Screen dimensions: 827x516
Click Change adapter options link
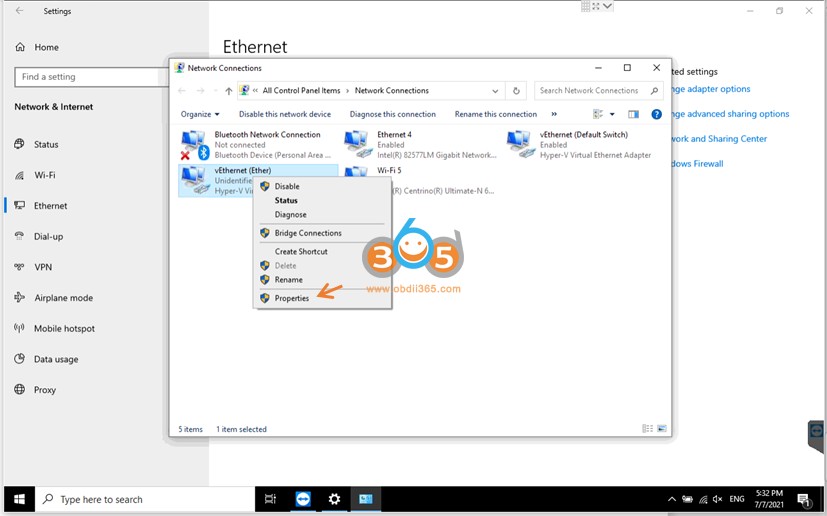point(711,89)
